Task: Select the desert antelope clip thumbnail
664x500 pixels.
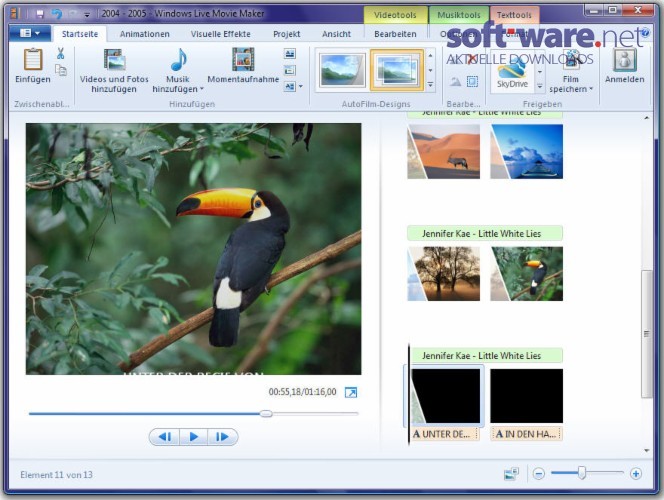Action: tap(443, 151)
